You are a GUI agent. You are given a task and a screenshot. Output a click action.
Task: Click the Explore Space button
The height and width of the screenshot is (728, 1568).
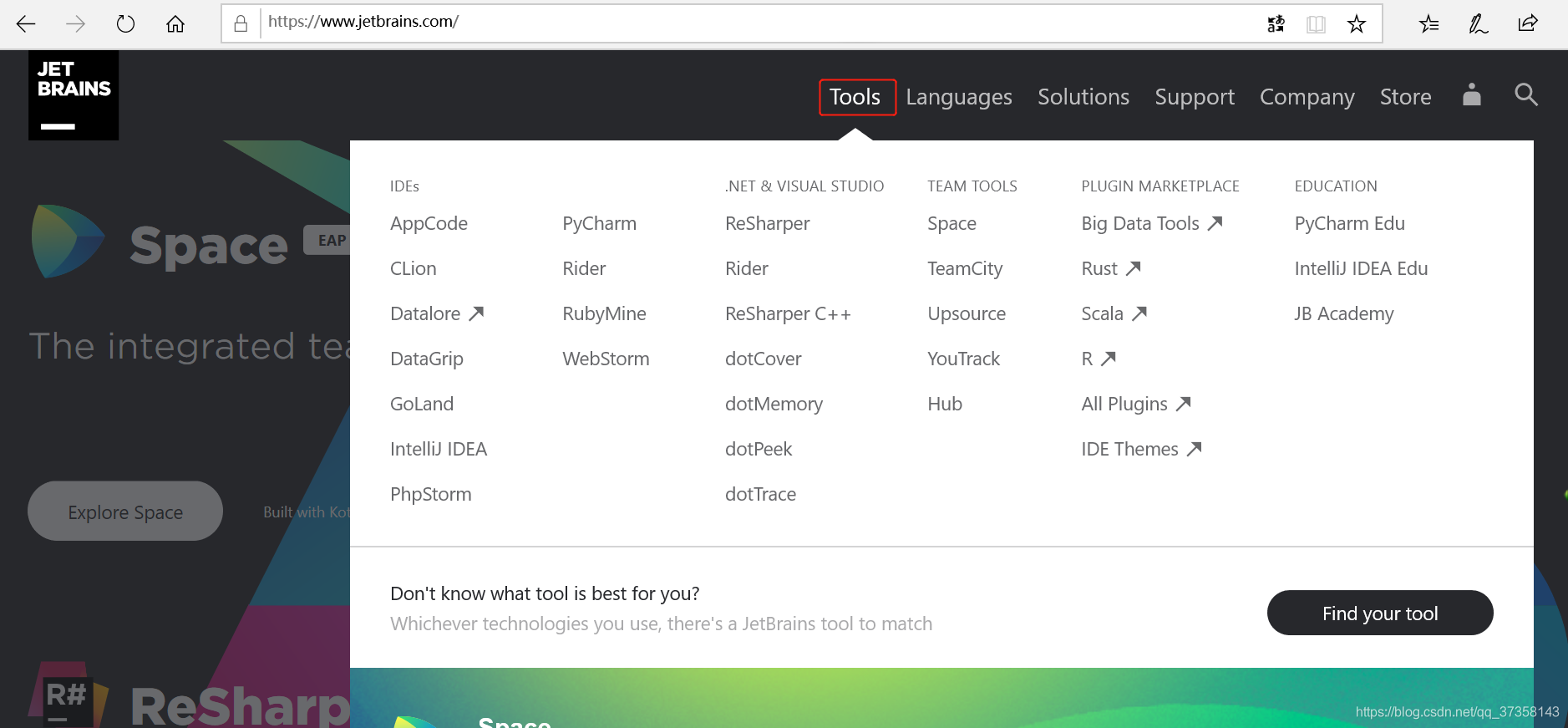click(x=125, y=511)
